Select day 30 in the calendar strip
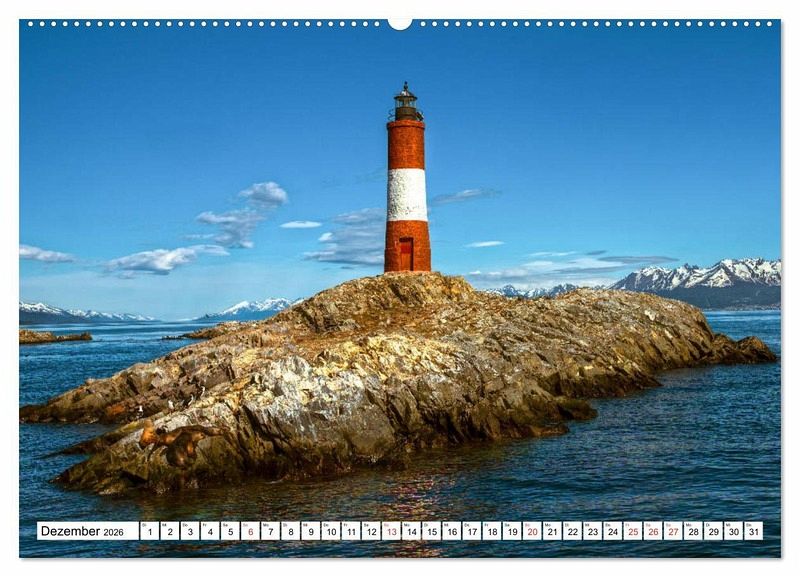This screenshot has width=800, height=577. coord(734,531)
